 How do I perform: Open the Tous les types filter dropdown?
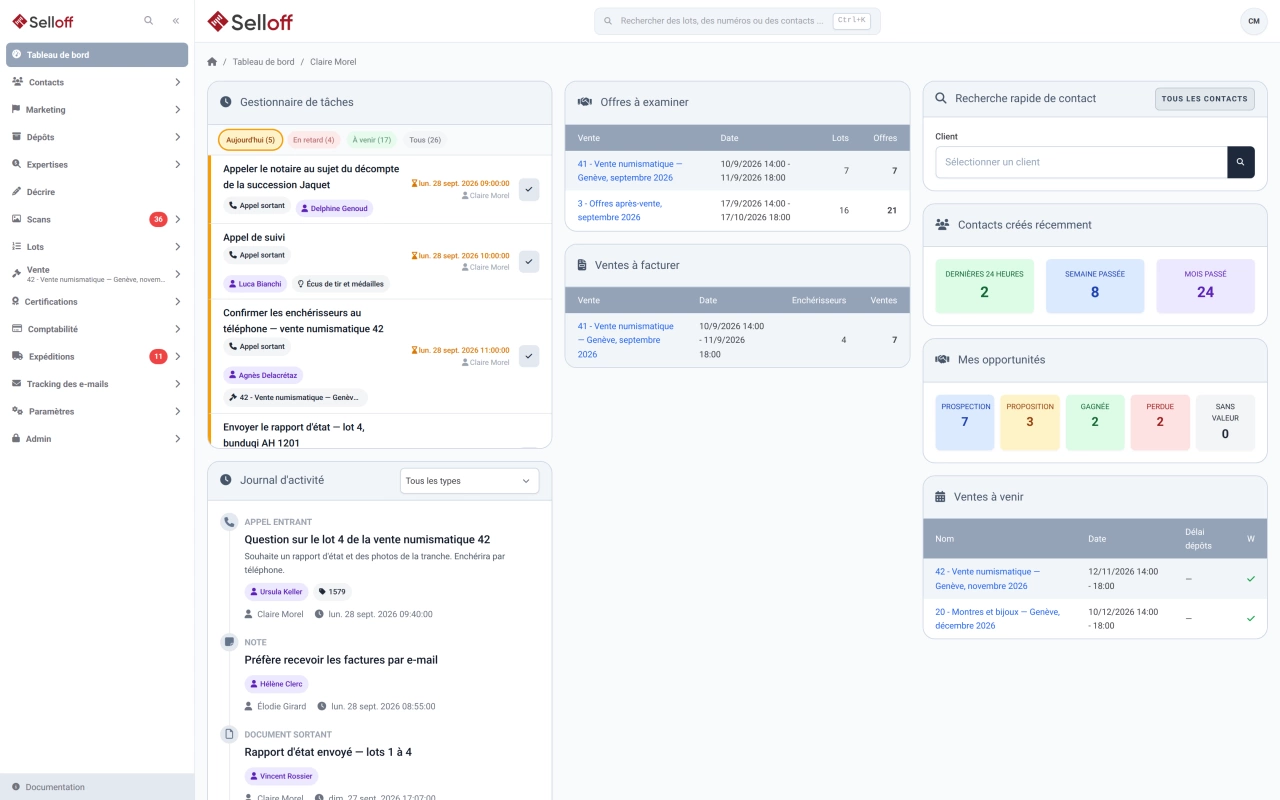coord(469,481)
